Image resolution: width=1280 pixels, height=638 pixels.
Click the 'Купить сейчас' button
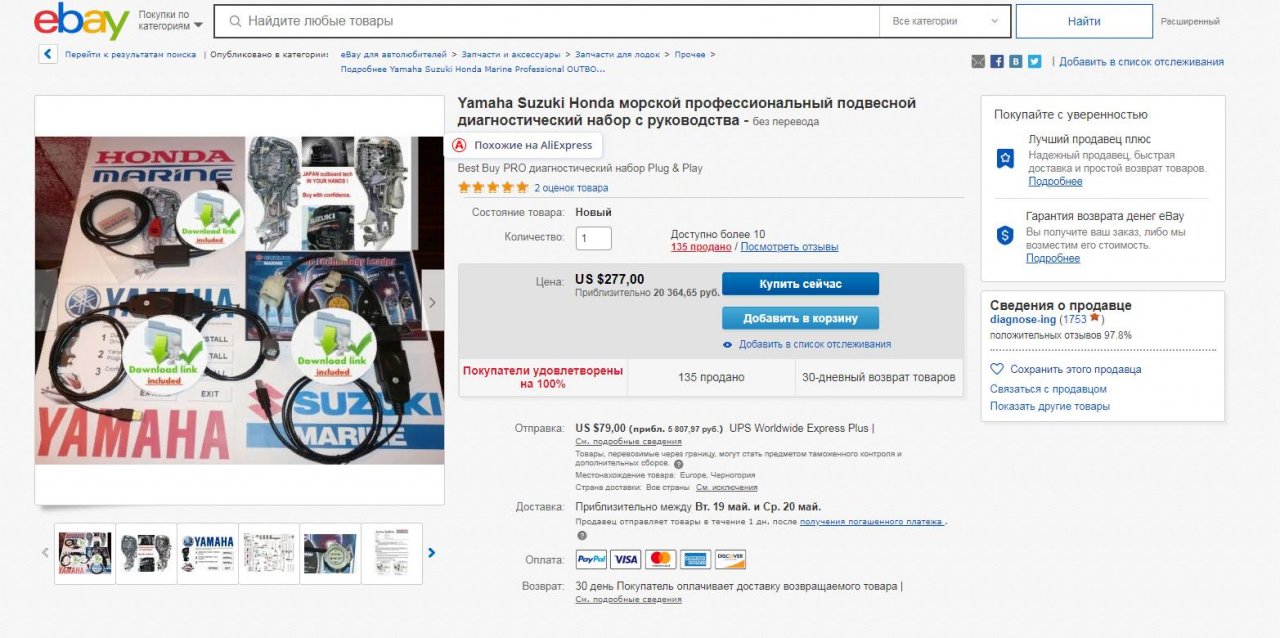pyautogui.click(x=801, y=284)
